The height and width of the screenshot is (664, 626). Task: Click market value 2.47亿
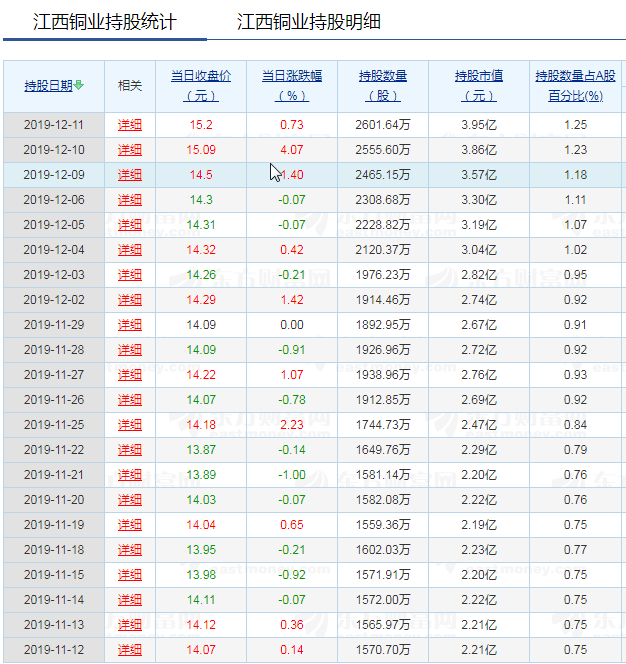pyautogui.click(x=479, y=425)
